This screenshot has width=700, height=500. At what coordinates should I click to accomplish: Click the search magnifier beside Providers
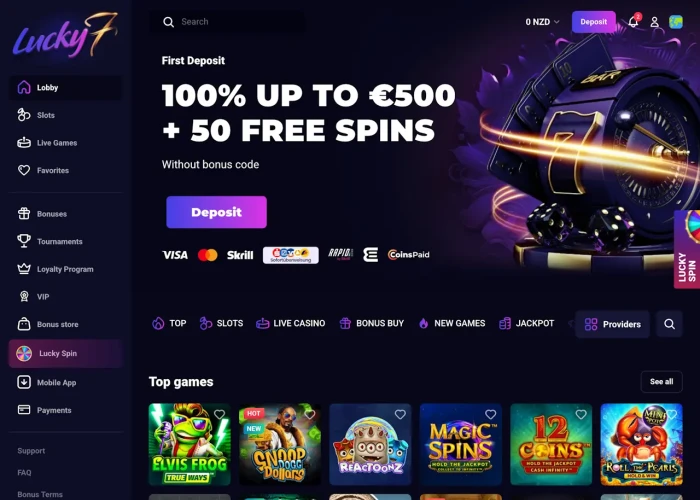click(x=669, y=324)
